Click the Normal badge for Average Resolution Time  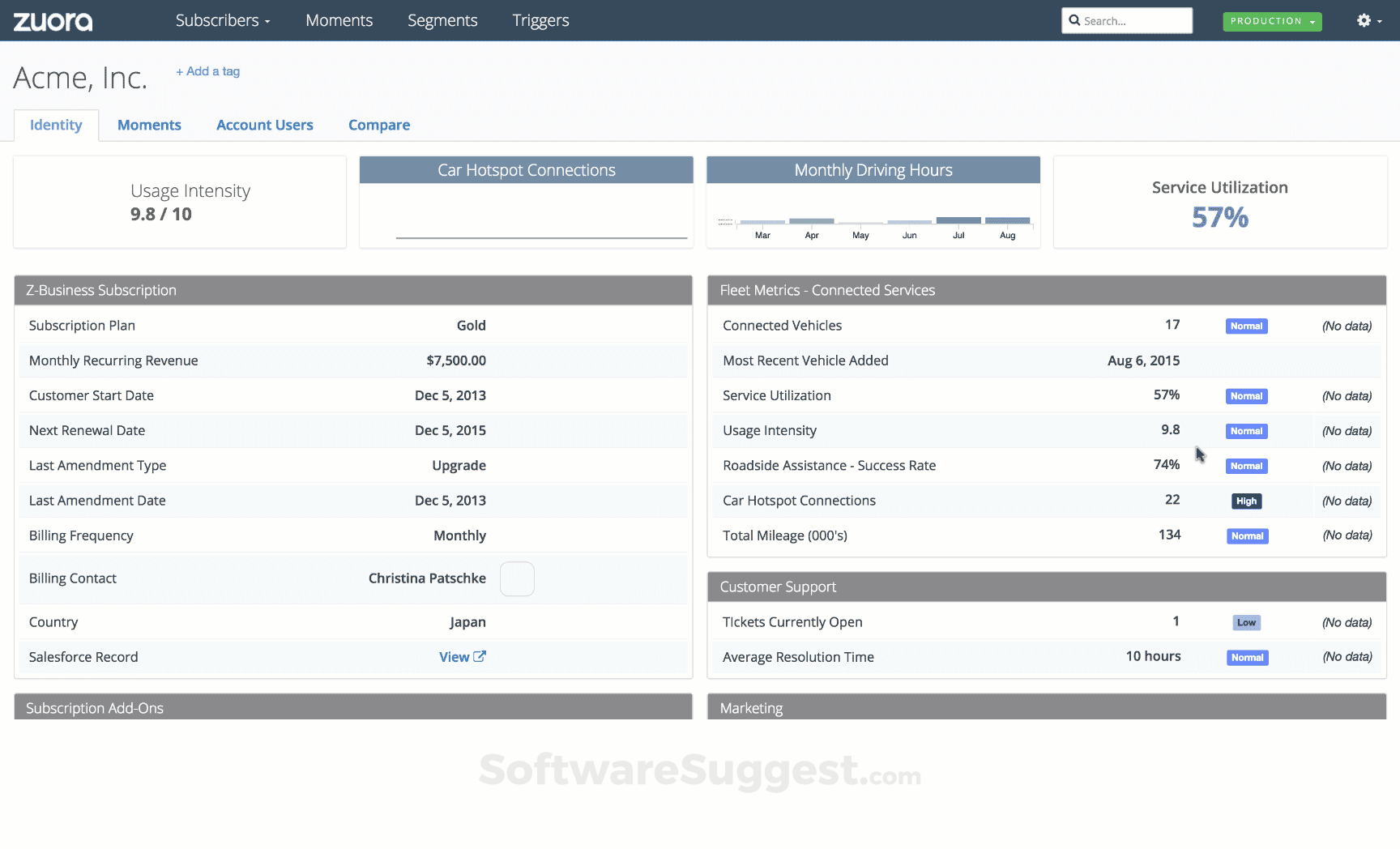(x=1247, y=658)
